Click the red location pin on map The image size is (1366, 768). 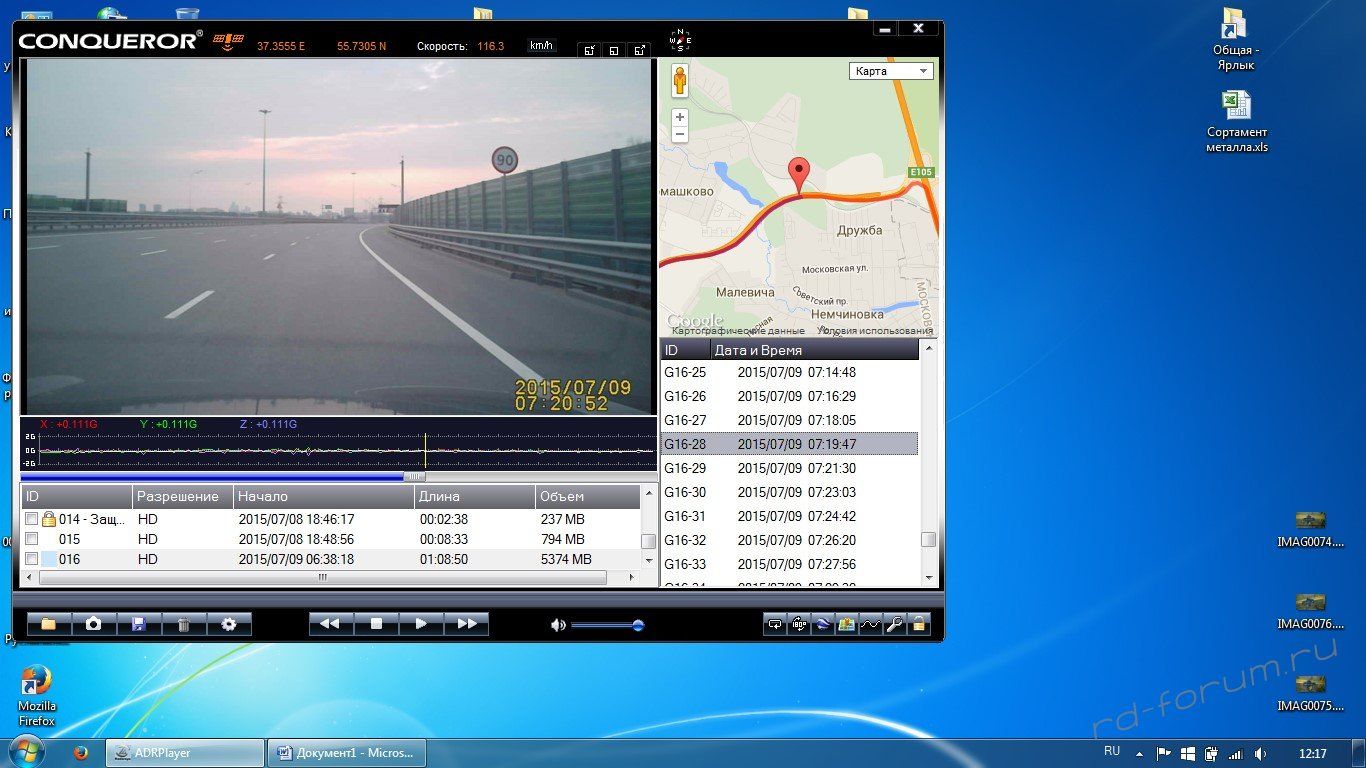coord(798,174)
